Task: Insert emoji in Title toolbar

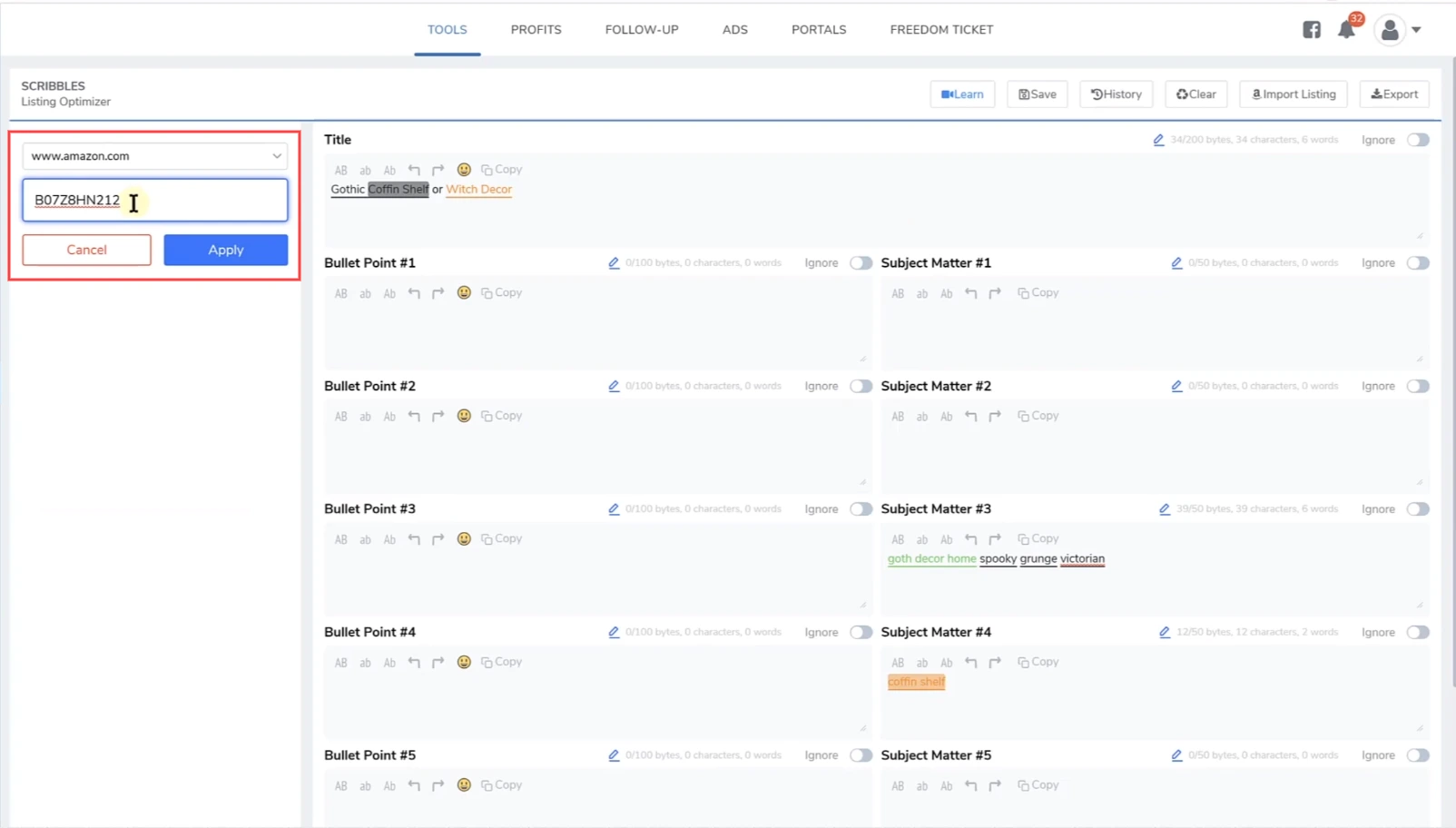Action: (x=464, y=170)
